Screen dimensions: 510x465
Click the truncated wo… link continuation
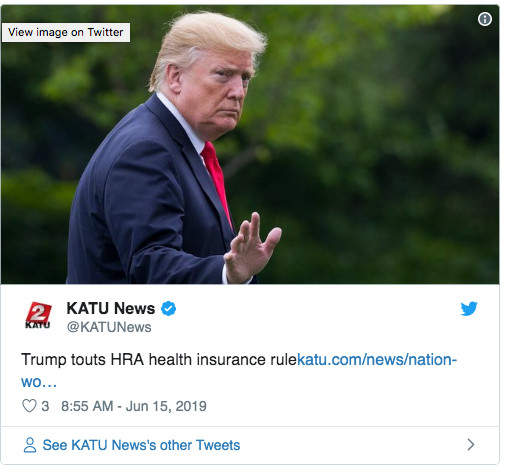[x=39, y=382]
